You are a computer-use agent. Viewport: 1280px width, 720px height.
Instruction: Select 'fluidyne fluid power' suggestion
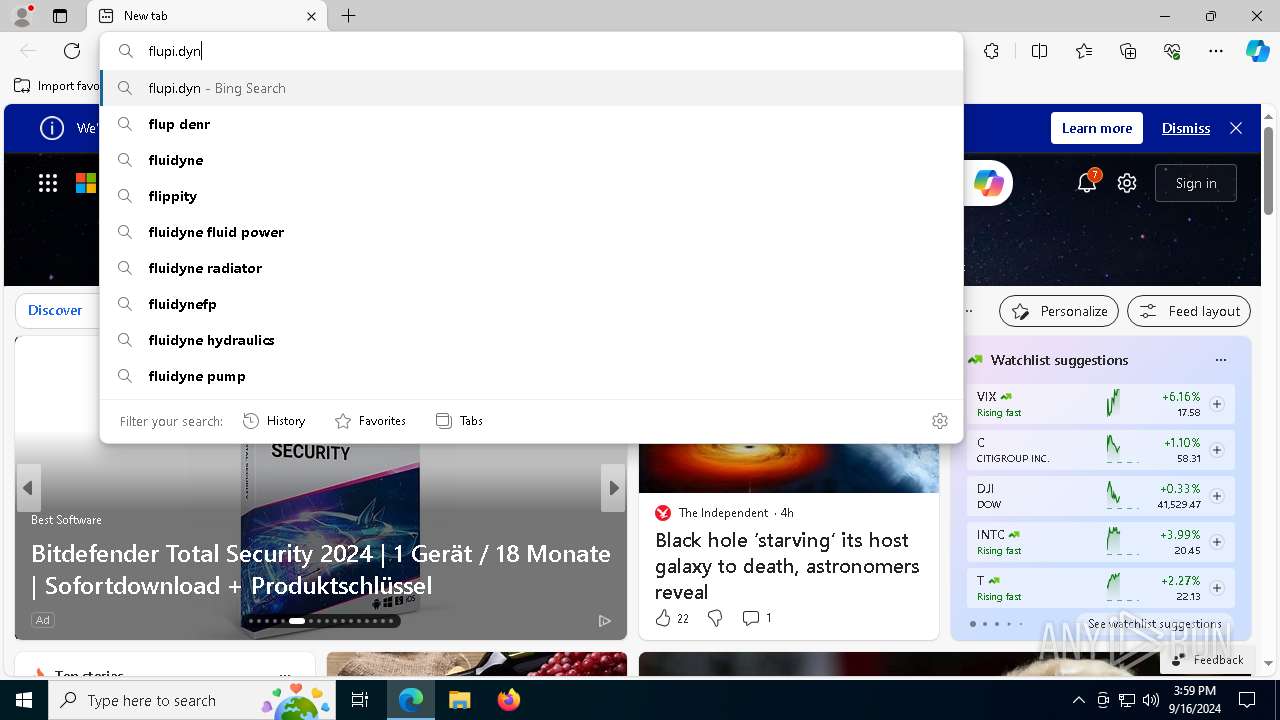[x=531, y=232]
